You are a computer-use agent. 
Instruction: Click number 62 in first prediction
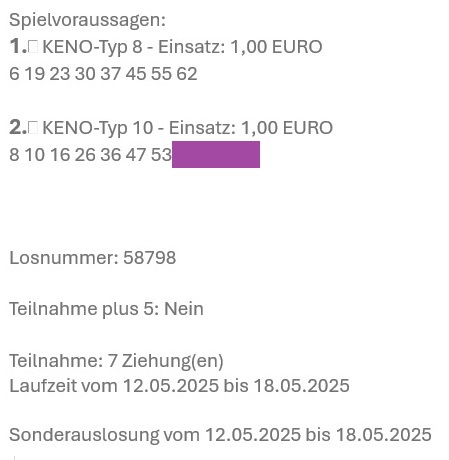click(187, 74)
